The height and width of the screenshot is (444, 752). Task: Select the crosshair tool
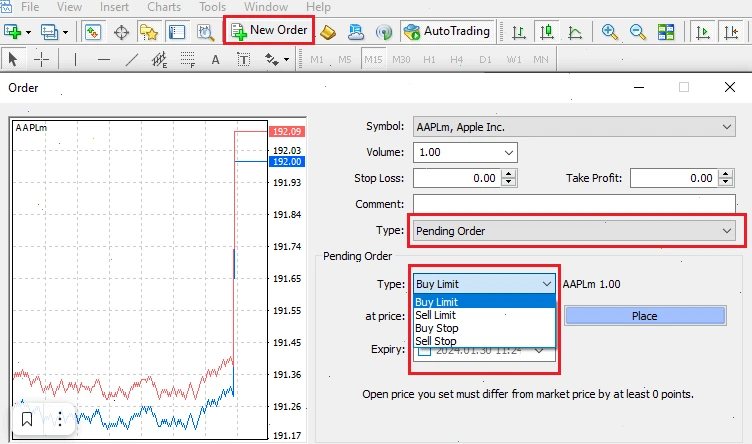(x=42, y=59)
